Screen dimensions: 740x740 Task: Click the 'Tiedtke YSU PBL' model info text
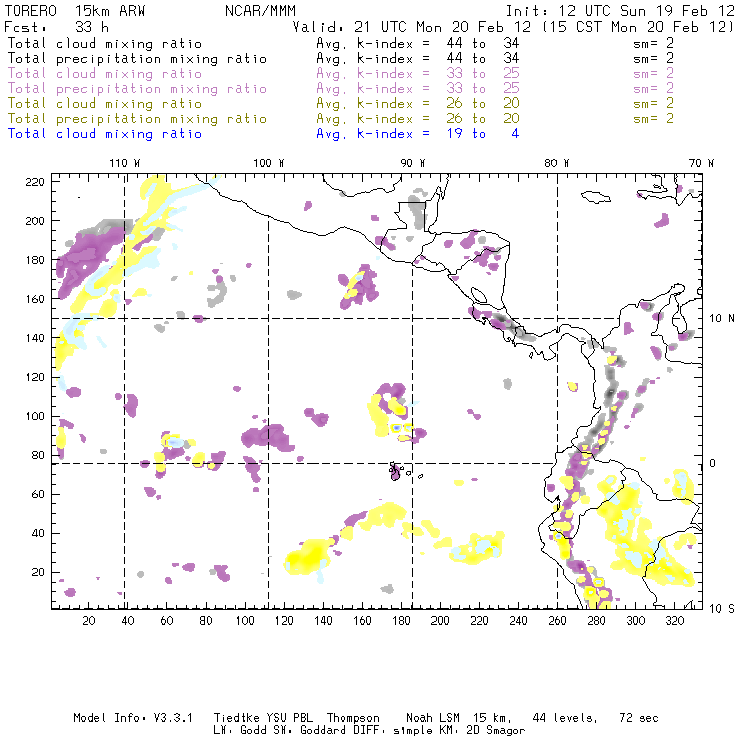(263, 718)
